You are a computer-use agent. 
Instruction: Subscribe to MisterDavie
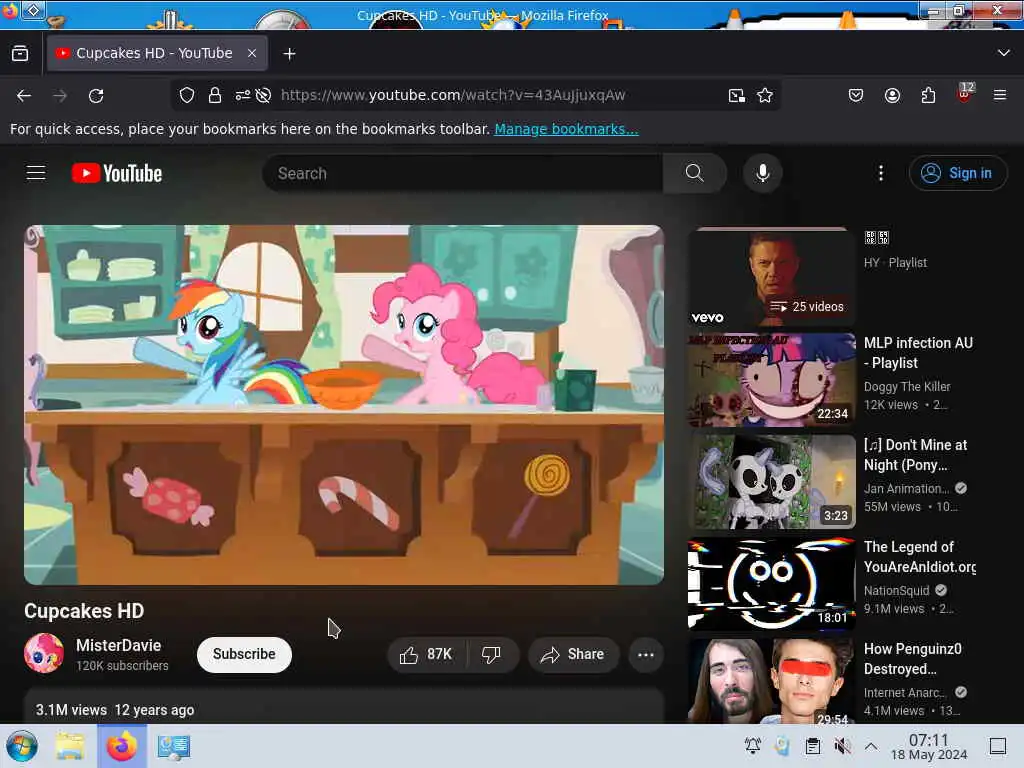coord(244,654)
